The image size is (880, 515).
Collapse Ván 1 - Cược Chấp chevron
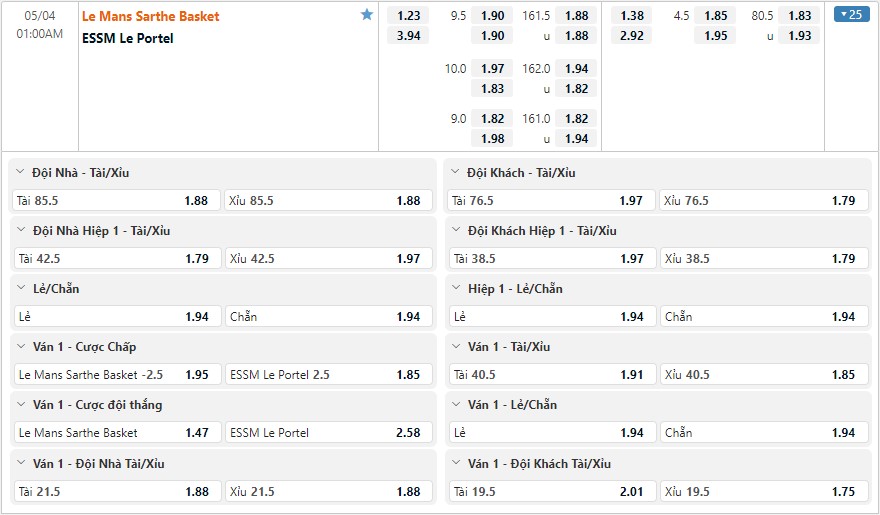click(x=21, y=346)
